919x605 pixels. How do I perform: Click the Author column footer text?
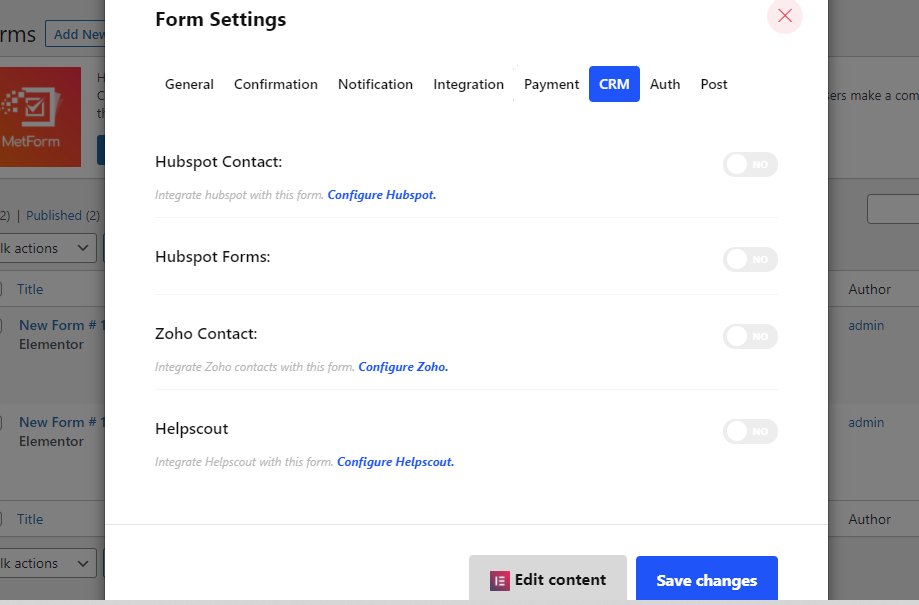click(869, 519)
